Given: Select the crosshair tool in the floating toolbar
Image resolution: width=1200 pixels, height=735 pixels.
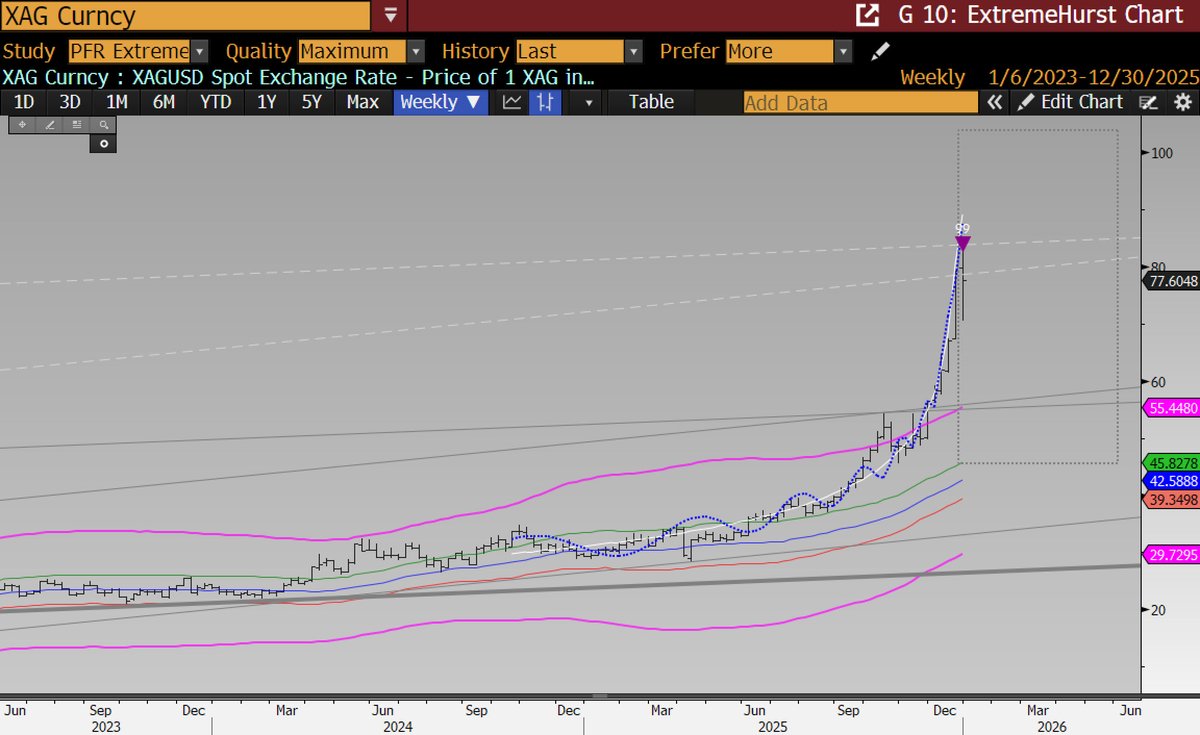Looking at the screenshot, I should (x=21, y=124).
